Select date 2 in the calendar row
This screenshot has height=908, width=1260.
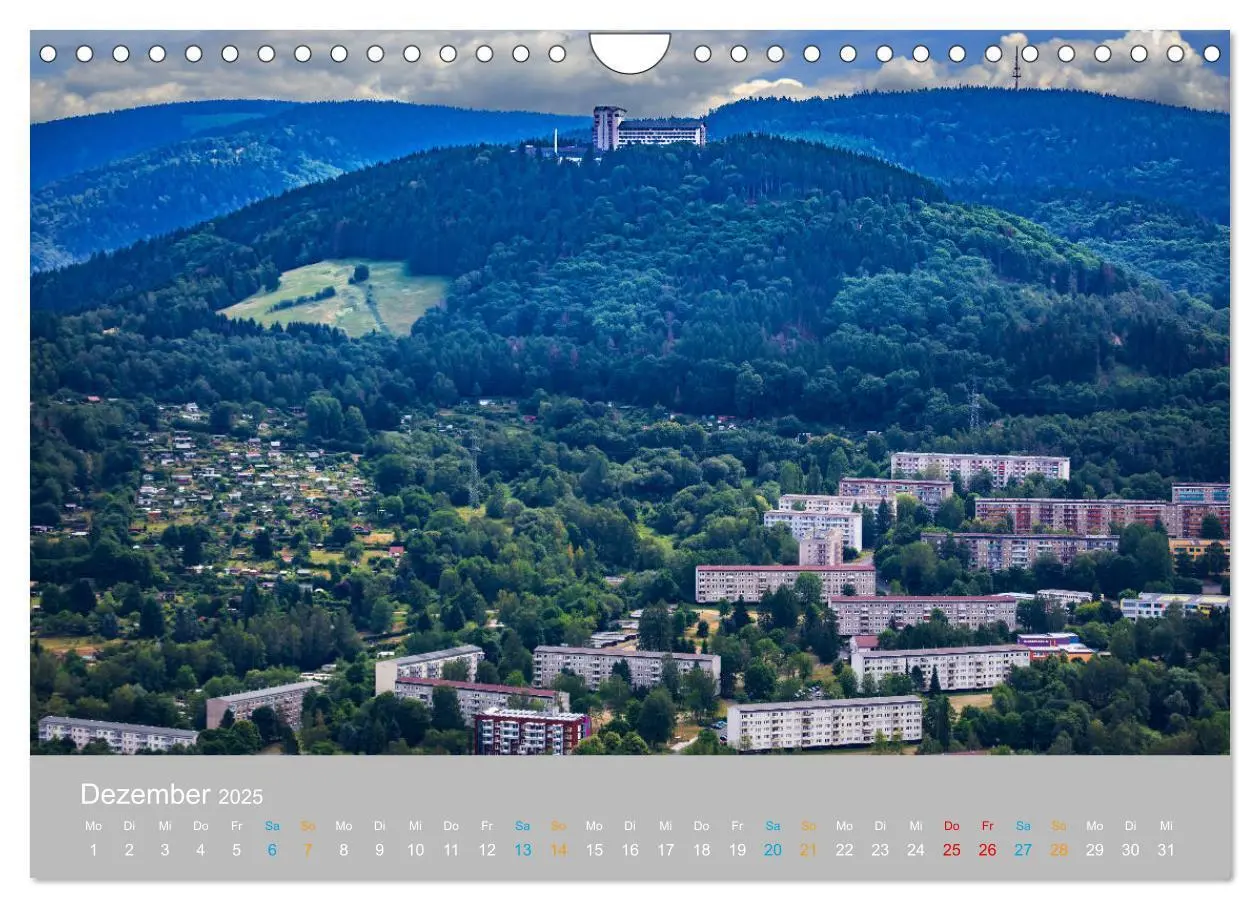click(129, 850)
